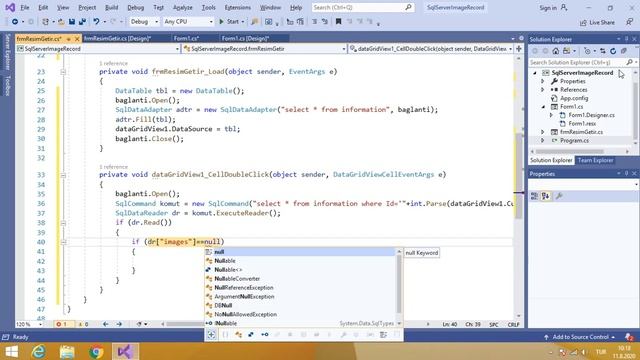The image size is (640, 360).
Task: Switch to the frmResimGetir.cs [Design] tab
Action: pyautogui.click(x=117, y=38)
